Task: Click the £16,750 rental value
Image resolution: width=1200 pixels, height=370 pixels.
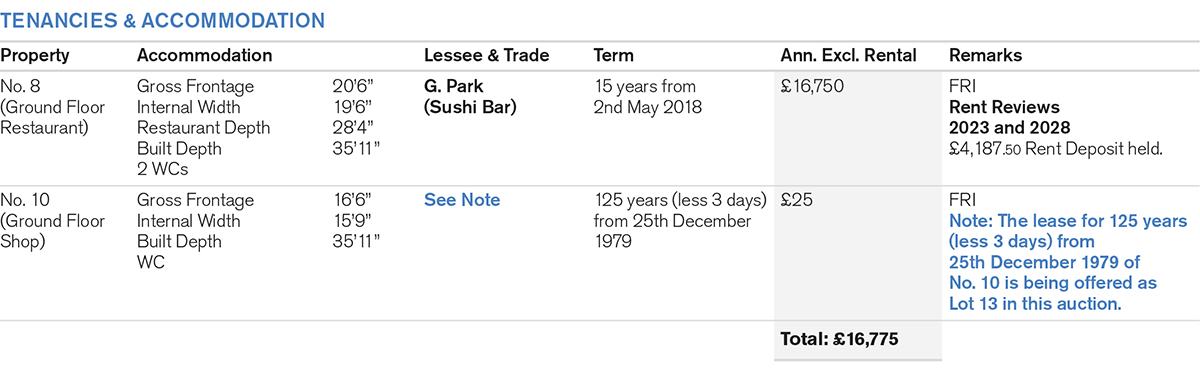Action: tap(812, 87)
